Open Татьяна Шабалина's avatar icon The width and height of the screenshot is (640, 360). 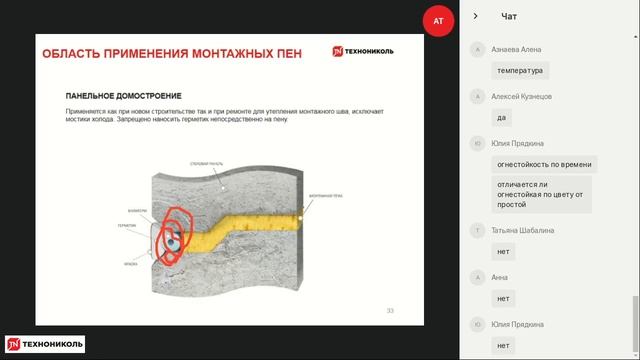(478, 230)
